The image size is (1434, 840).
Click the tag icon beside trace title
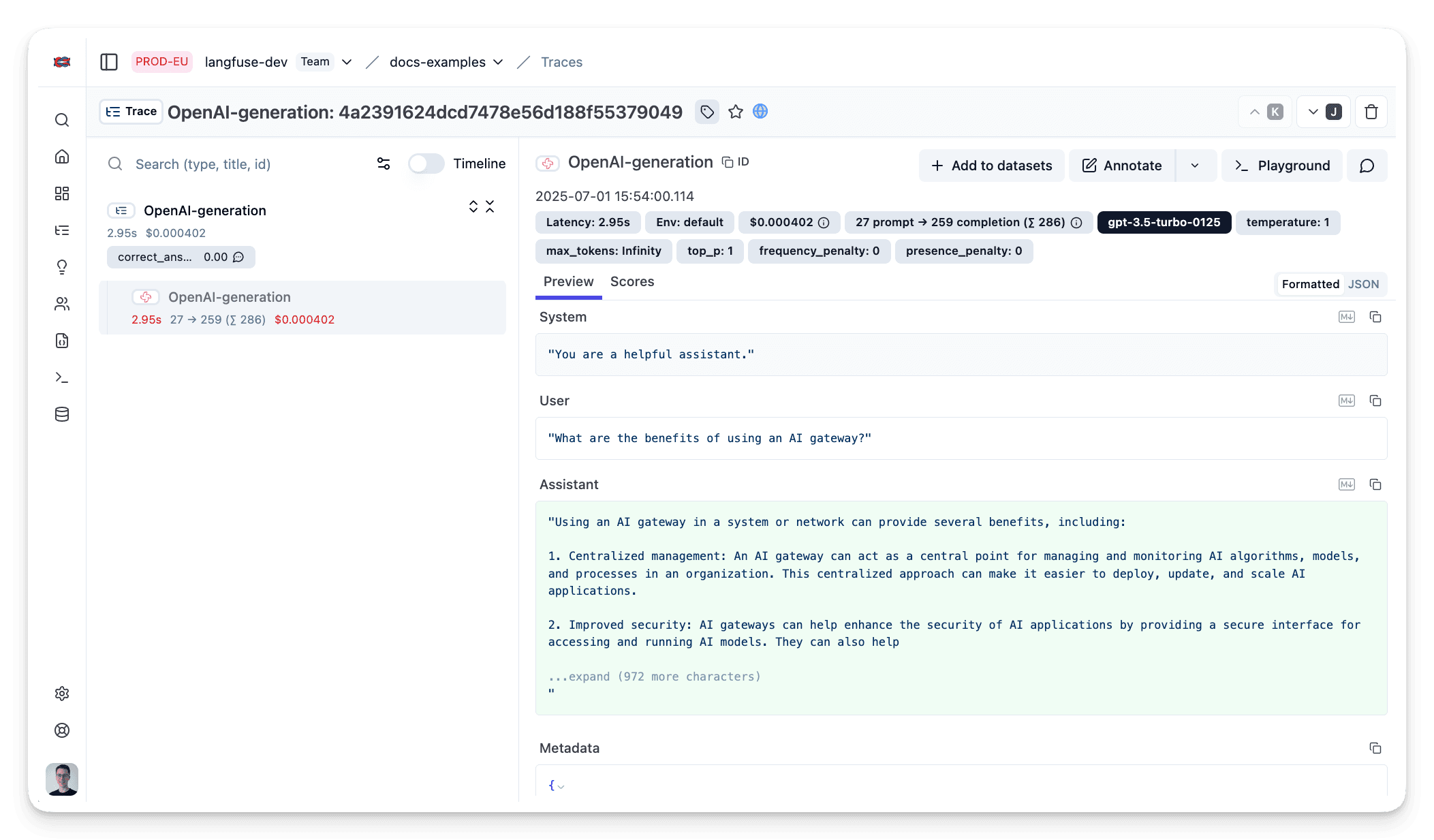point(707,112)
